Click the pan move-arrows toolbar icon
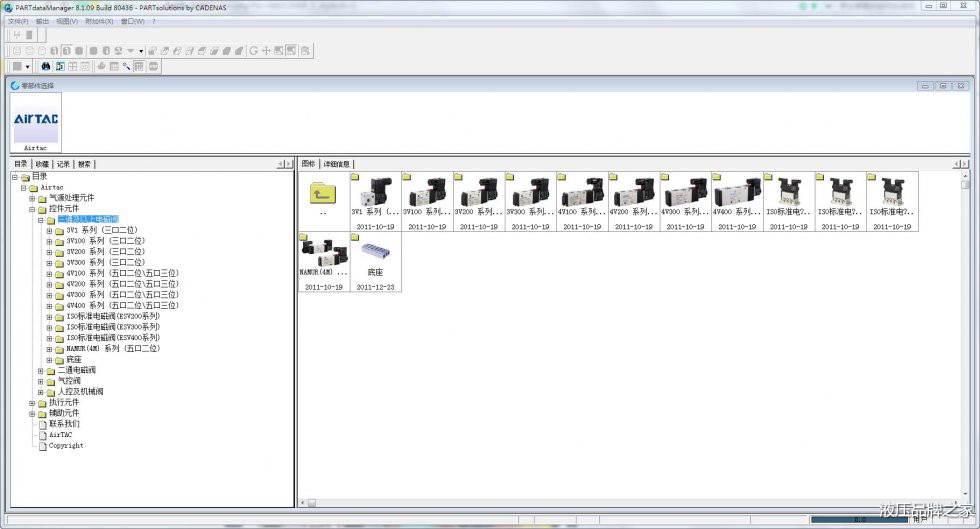The width and height of the screenshot is (980, 529). coord(266,50)
